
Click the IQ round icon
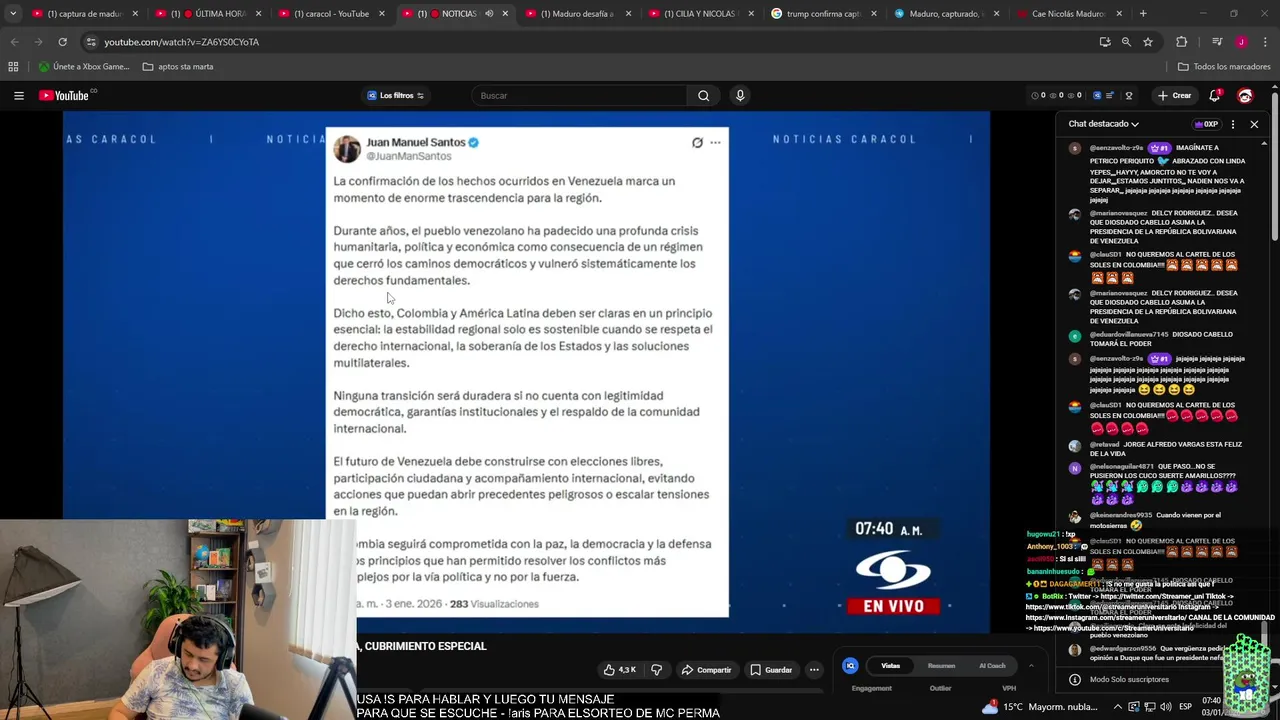[x=850, y=666]
